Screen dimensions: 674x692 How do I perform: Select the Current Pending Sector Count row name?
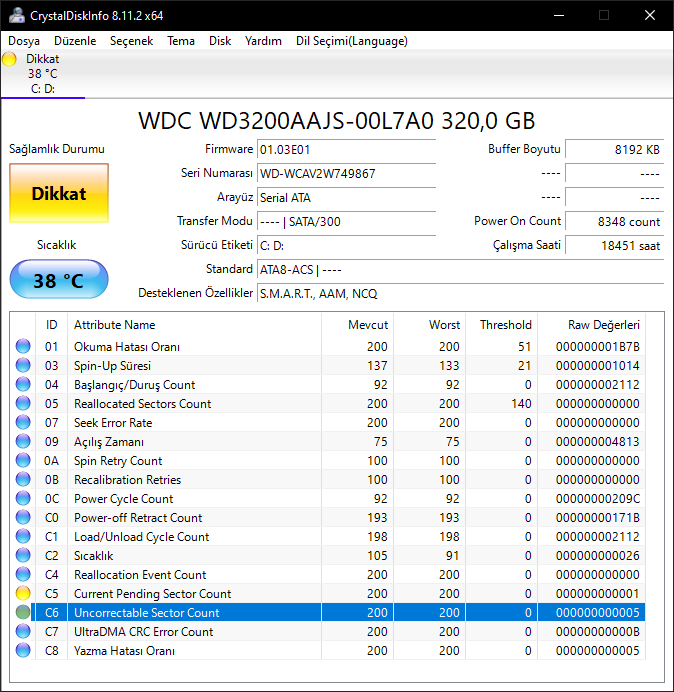tap(152, 594)
